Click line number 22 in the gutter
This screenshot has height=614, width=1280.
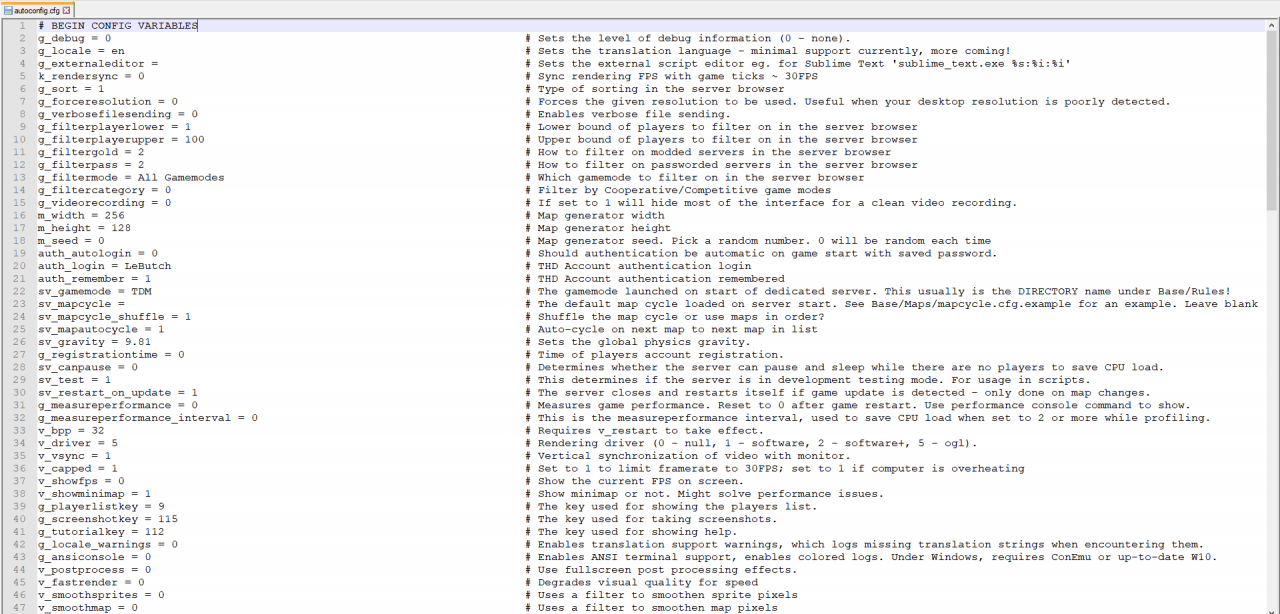pos(19,291)
